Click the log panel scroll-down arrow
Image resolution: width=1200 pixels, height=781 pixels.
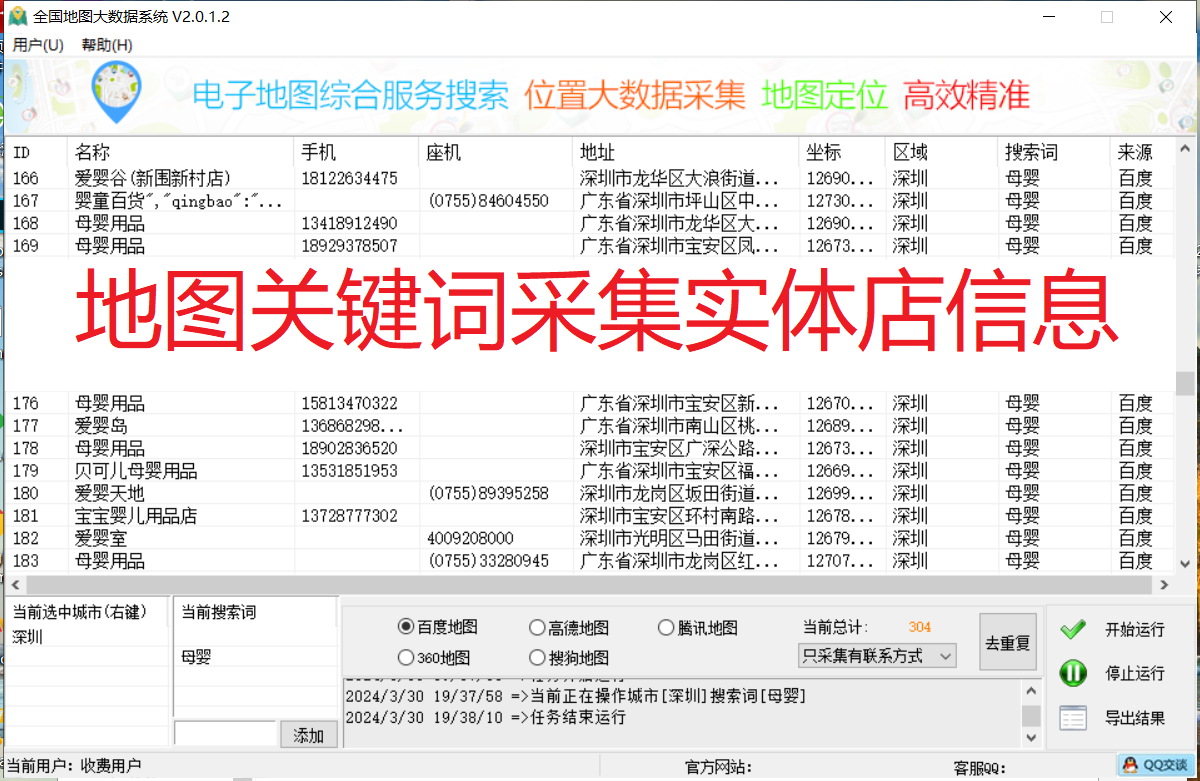pos(1031,738)
